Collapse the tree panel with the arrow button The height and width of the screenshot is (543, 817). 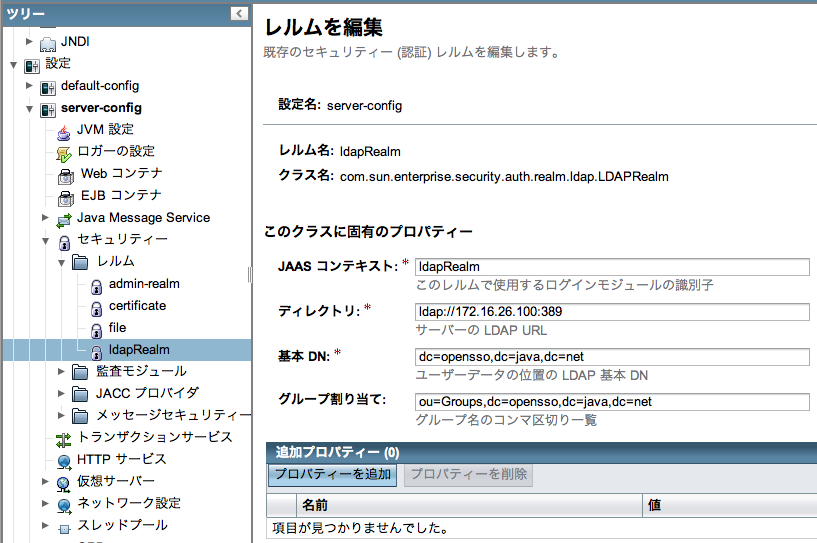(x=239, y=13)
